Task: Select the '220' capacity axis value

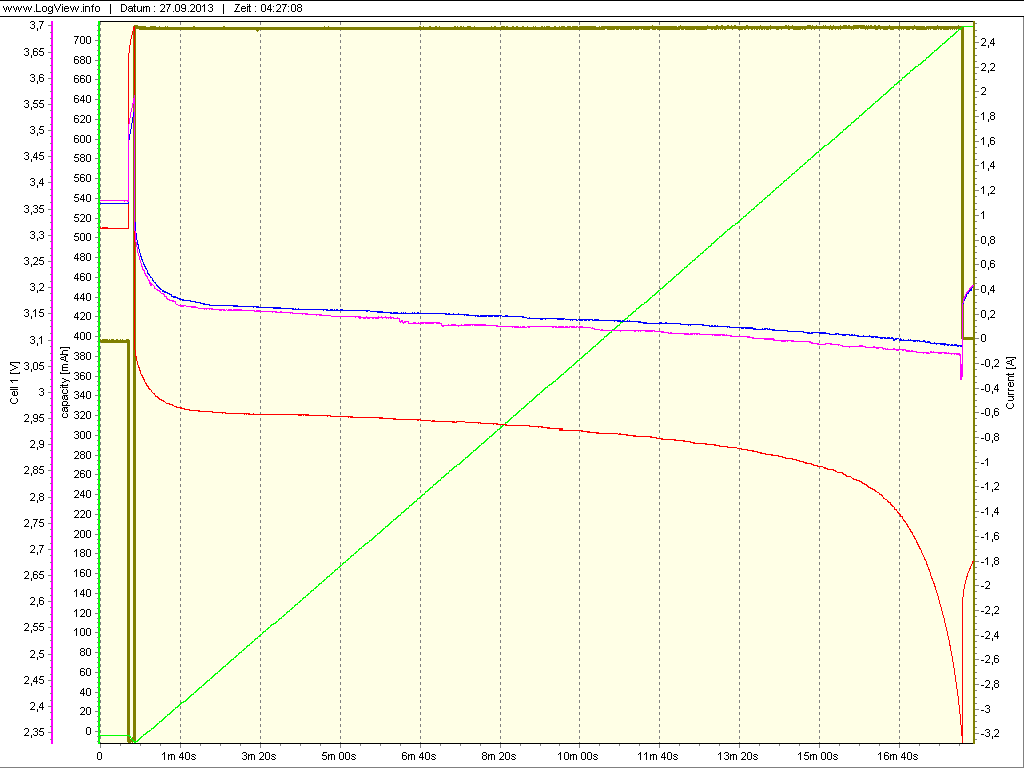Action: tap(82, 515)
